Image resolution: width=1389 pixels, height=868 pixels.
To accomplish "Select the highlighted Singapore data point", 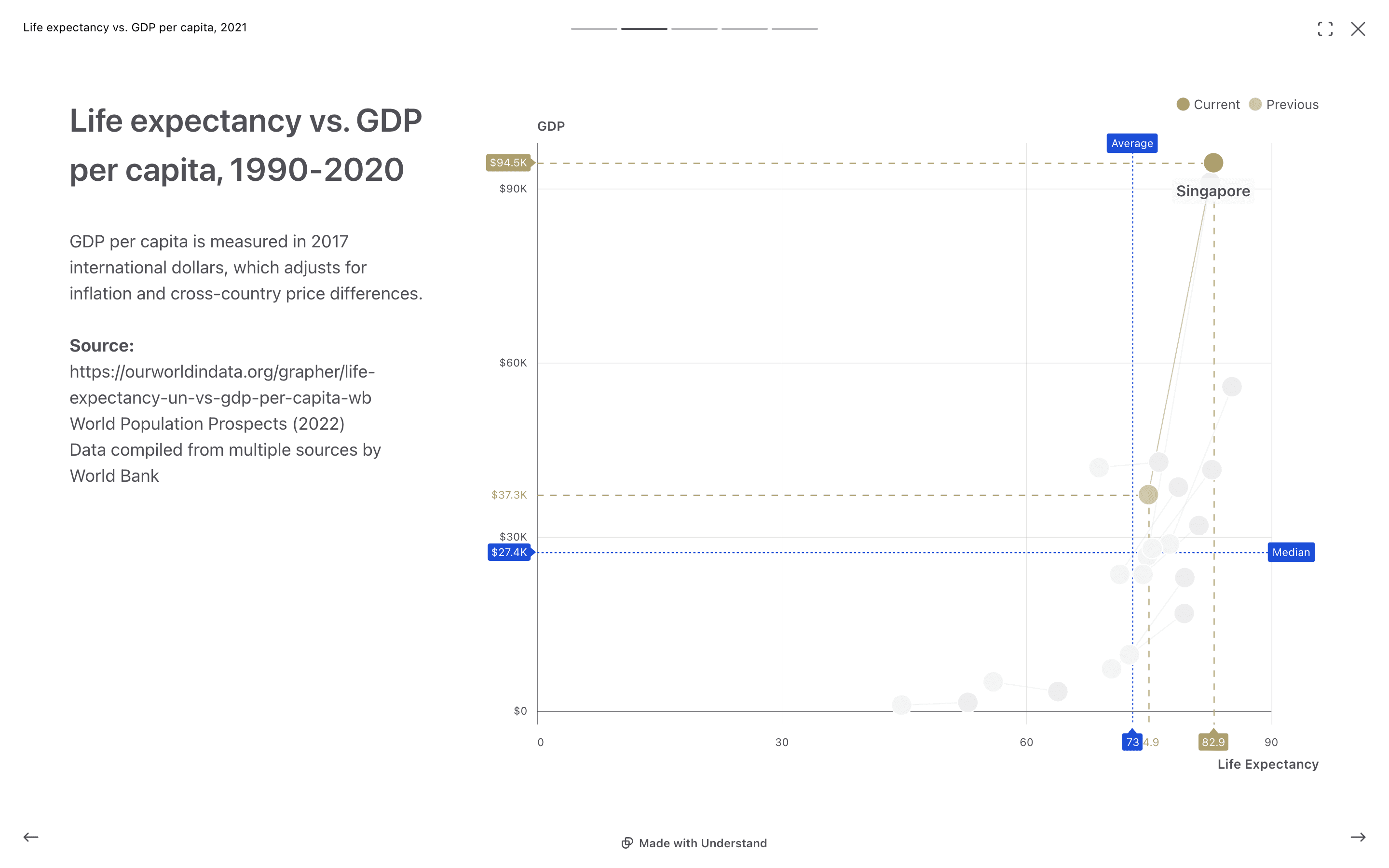I will (1213, 163).
